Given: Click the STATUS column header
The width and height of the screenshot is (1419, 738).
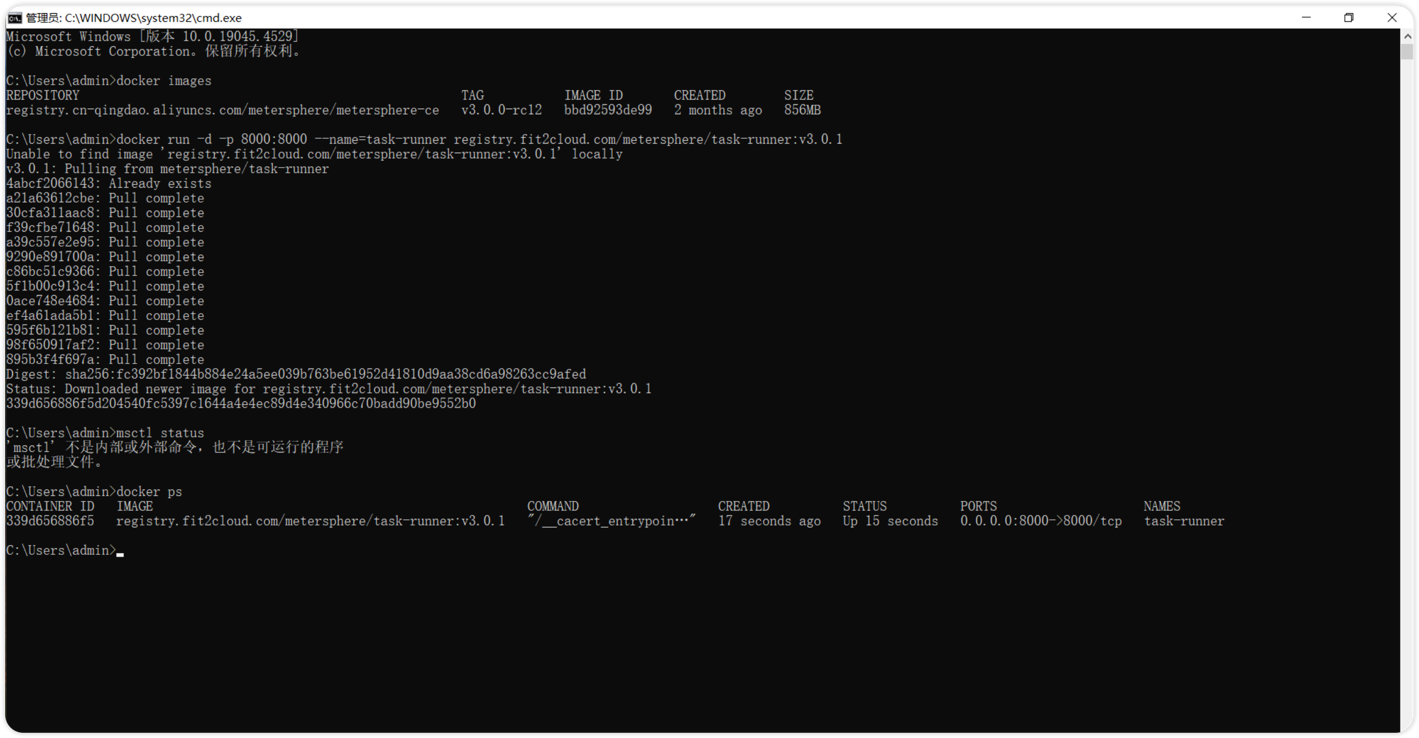Looking at the screenshot, I should (865, 507).
